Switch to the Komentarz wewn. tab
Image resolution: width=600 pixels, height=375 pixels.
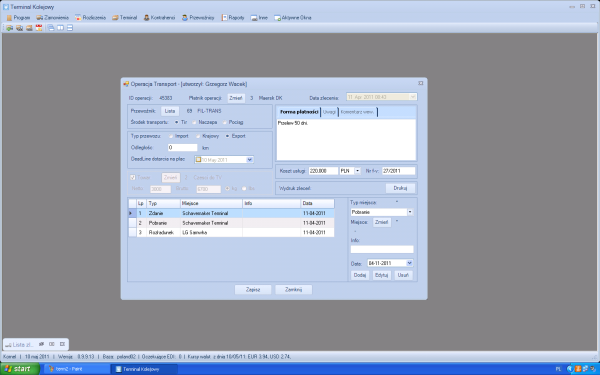(357, 112)
